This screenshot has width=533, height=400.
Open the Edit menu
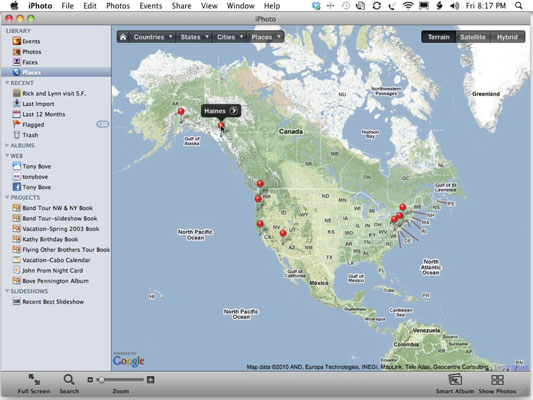90,6
